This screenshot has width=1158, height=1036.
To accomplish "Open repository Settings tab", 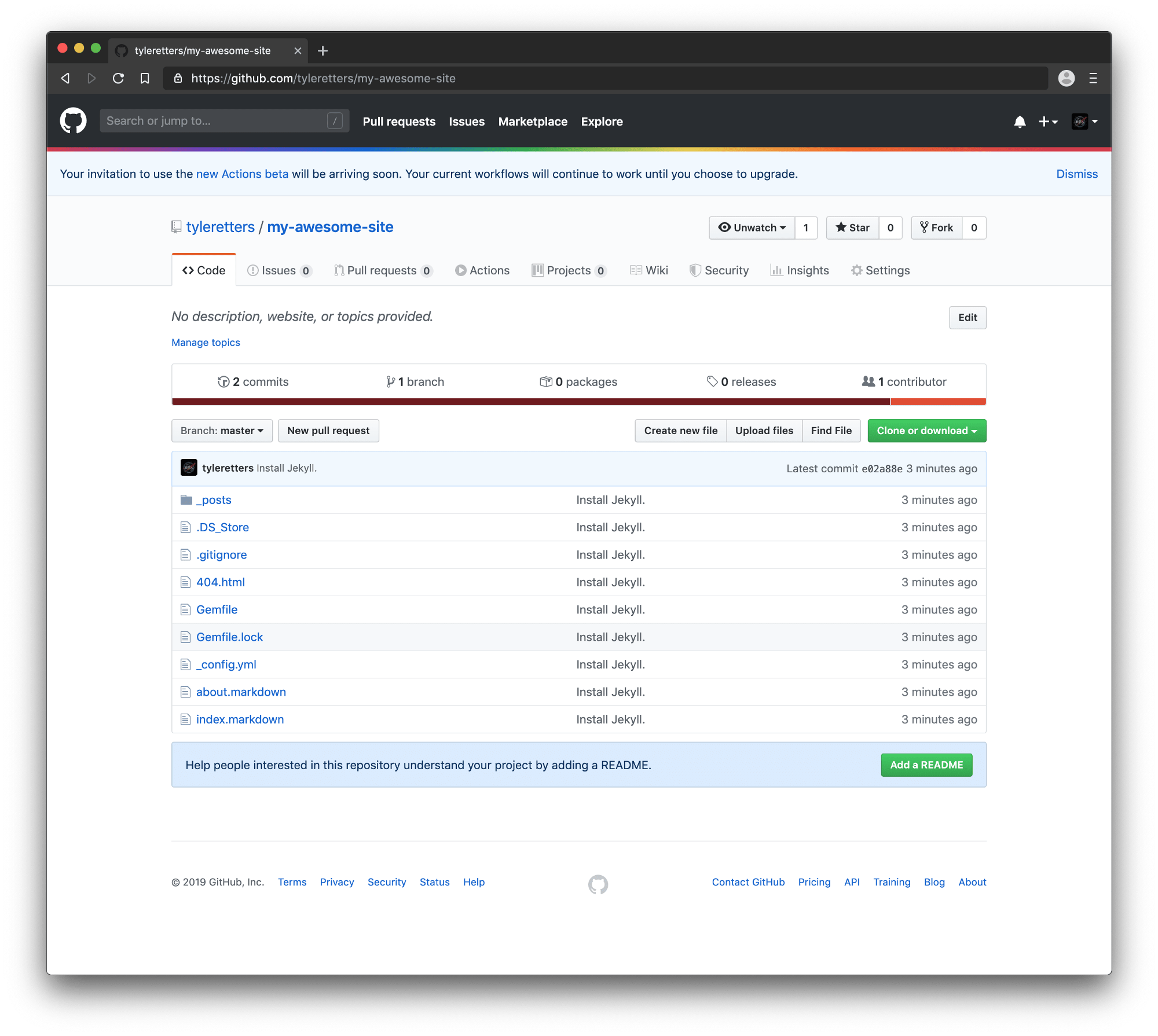I will coord(881,270).
